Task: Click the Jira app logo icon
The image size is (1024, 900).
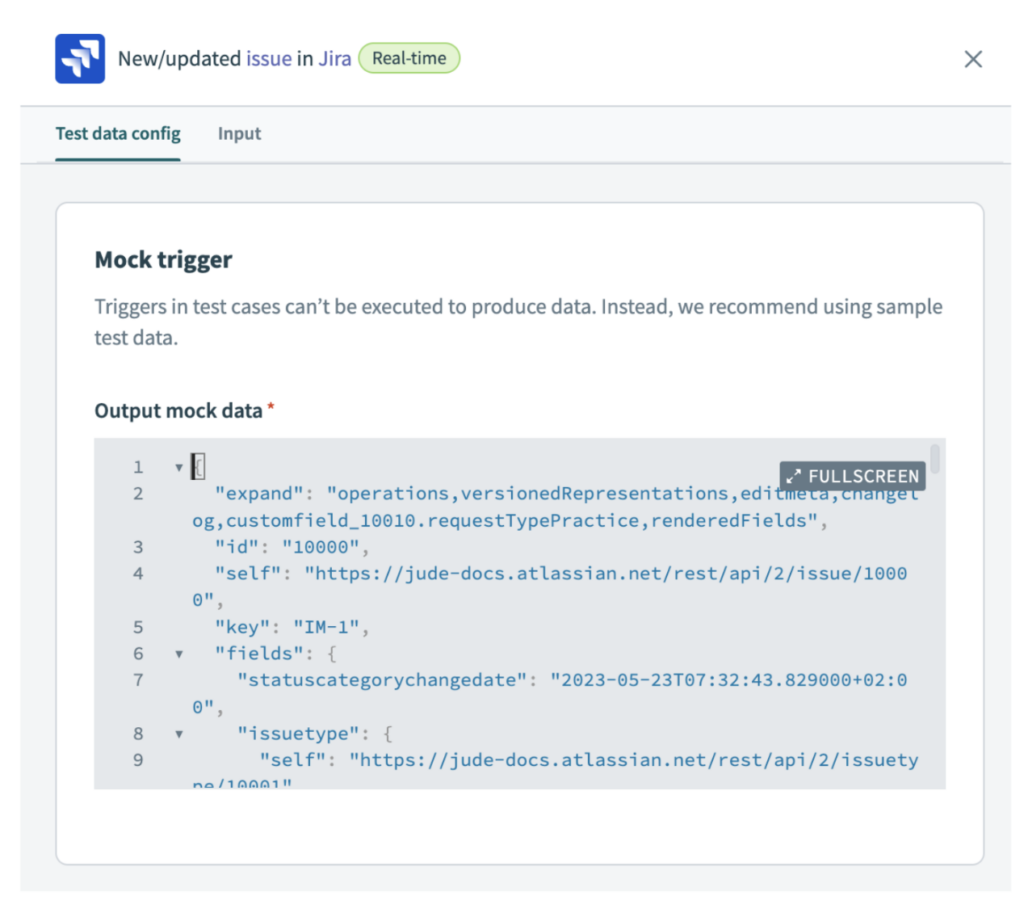Action: [x=80, y=58]
